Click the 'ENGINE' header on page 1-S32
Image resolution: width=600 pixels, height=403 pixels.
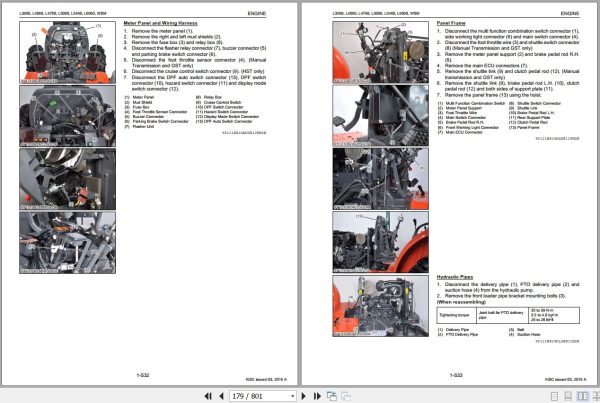click(256, 13)
